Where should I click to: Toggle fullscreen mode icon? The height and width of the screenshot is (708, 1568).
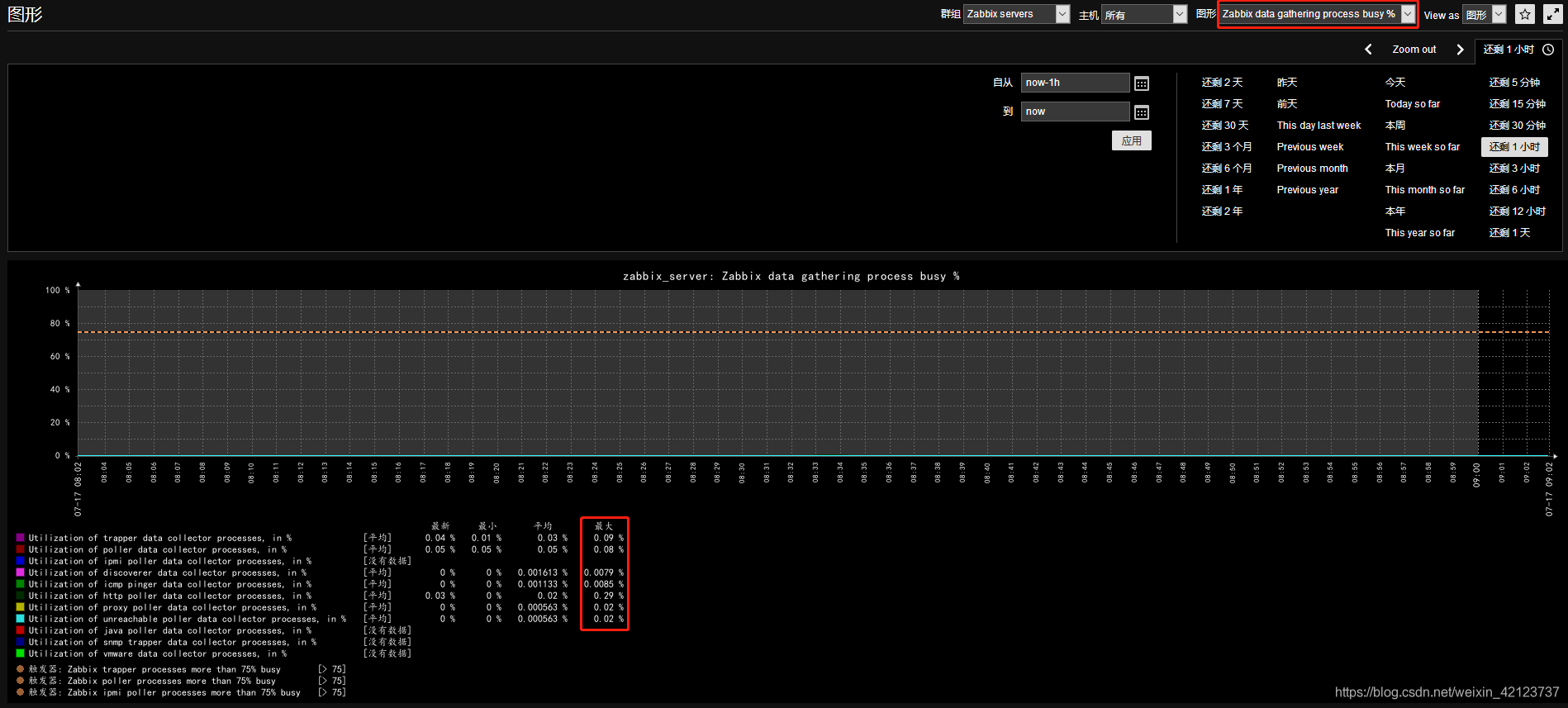coord(1553,14)
